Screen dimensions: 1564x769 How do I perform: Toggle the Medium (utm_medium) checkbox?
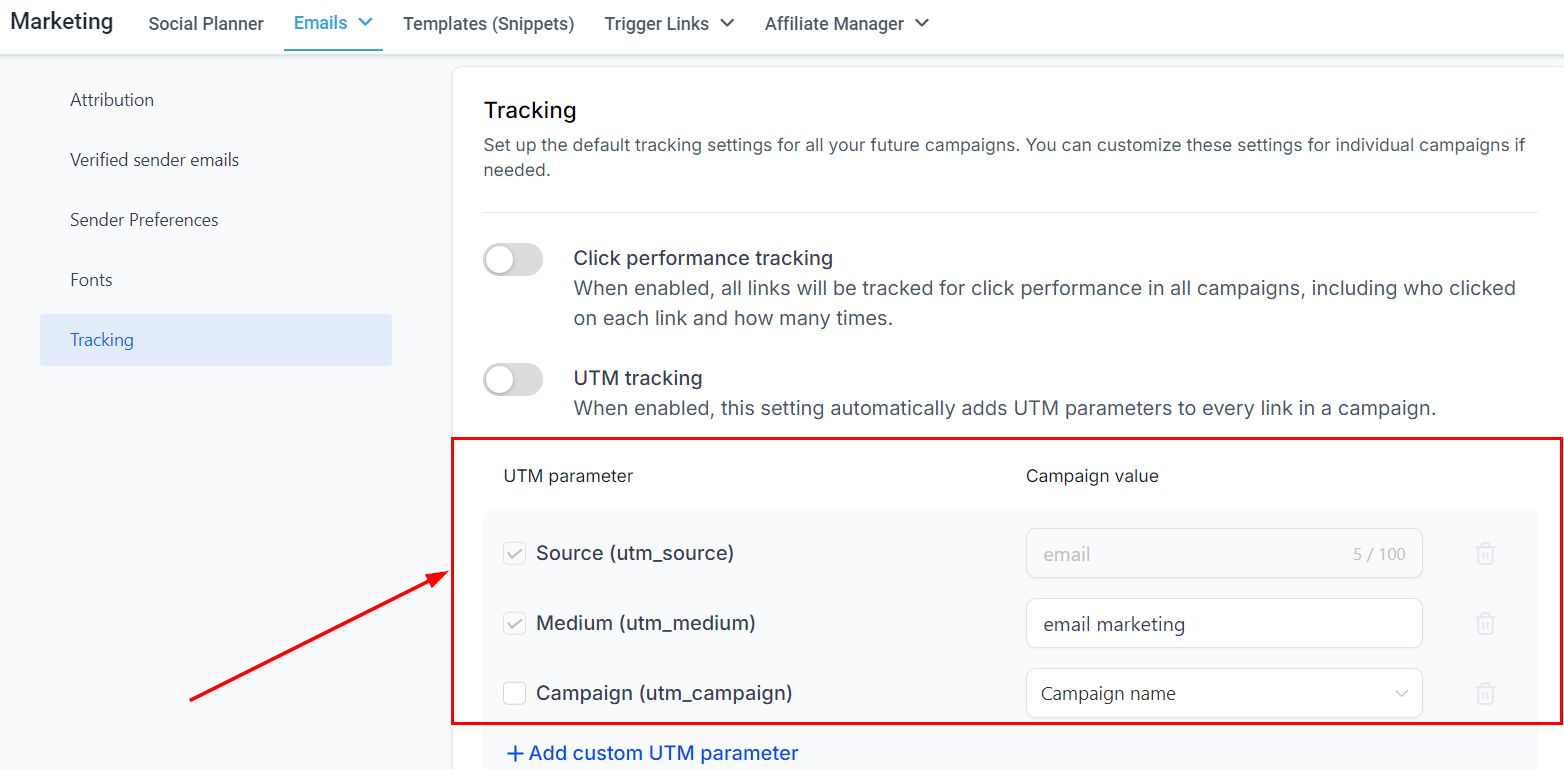pos(515,623)
